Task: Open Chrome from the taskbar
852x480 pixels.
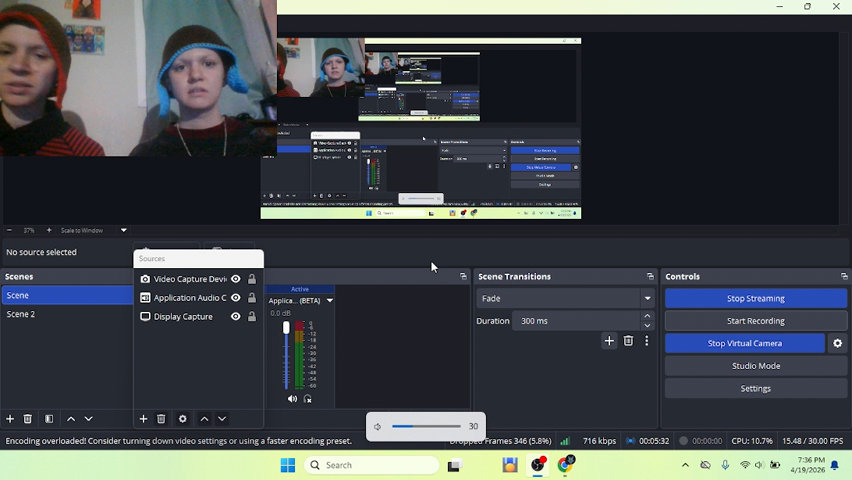Action: pos(565,465)
